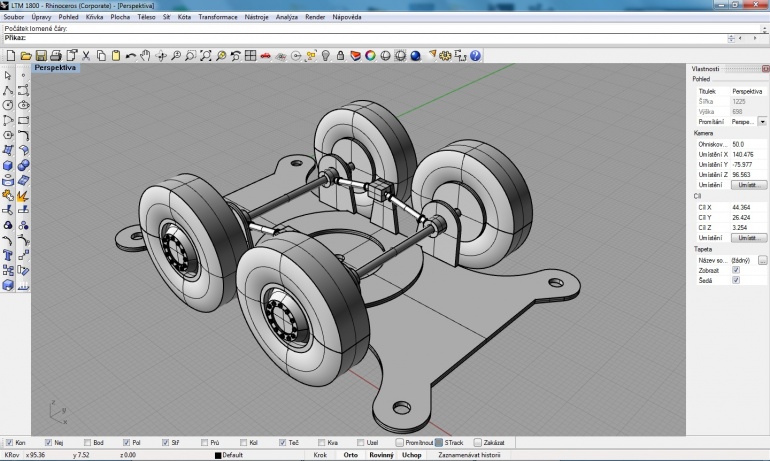
Task: Toggle the Pol osnap checkbox
Action: coord(126,442)
